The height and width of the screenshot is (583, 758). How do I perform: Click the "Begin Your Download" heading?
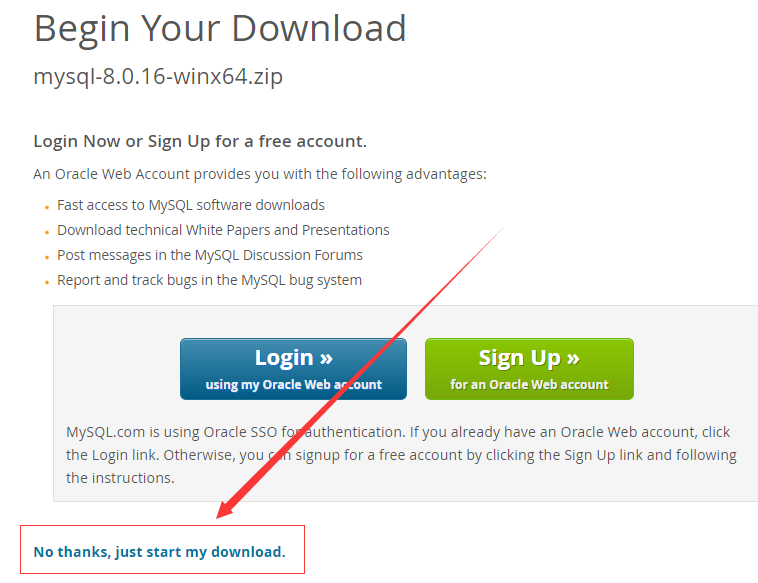point(220,29)
